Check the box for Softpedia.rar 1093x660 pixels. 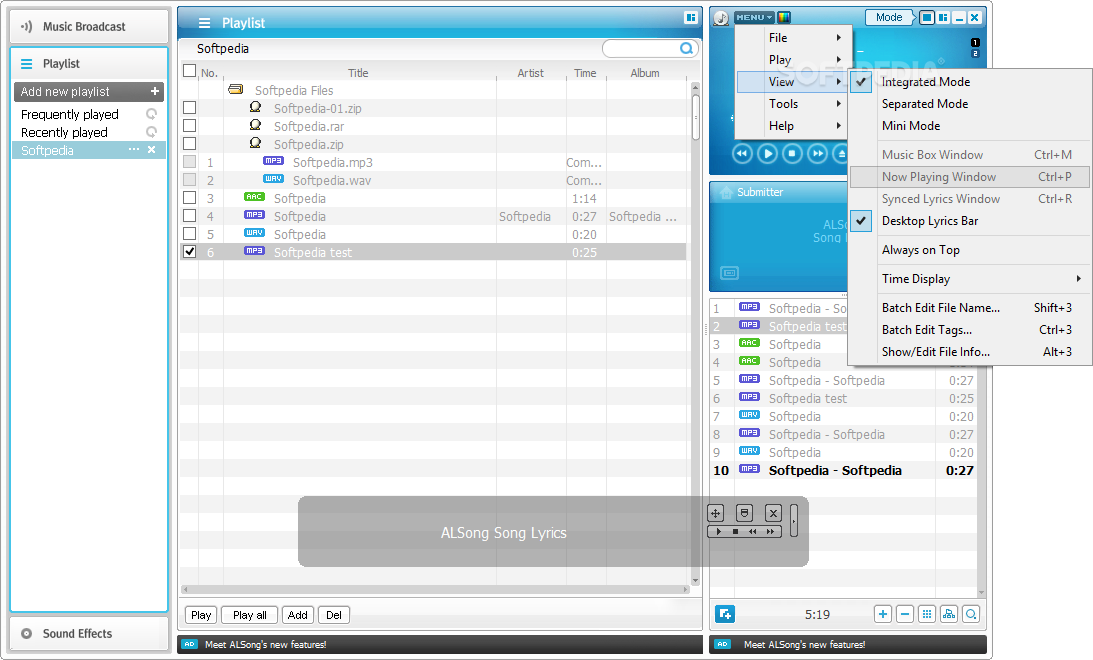(x=190, y=125)
